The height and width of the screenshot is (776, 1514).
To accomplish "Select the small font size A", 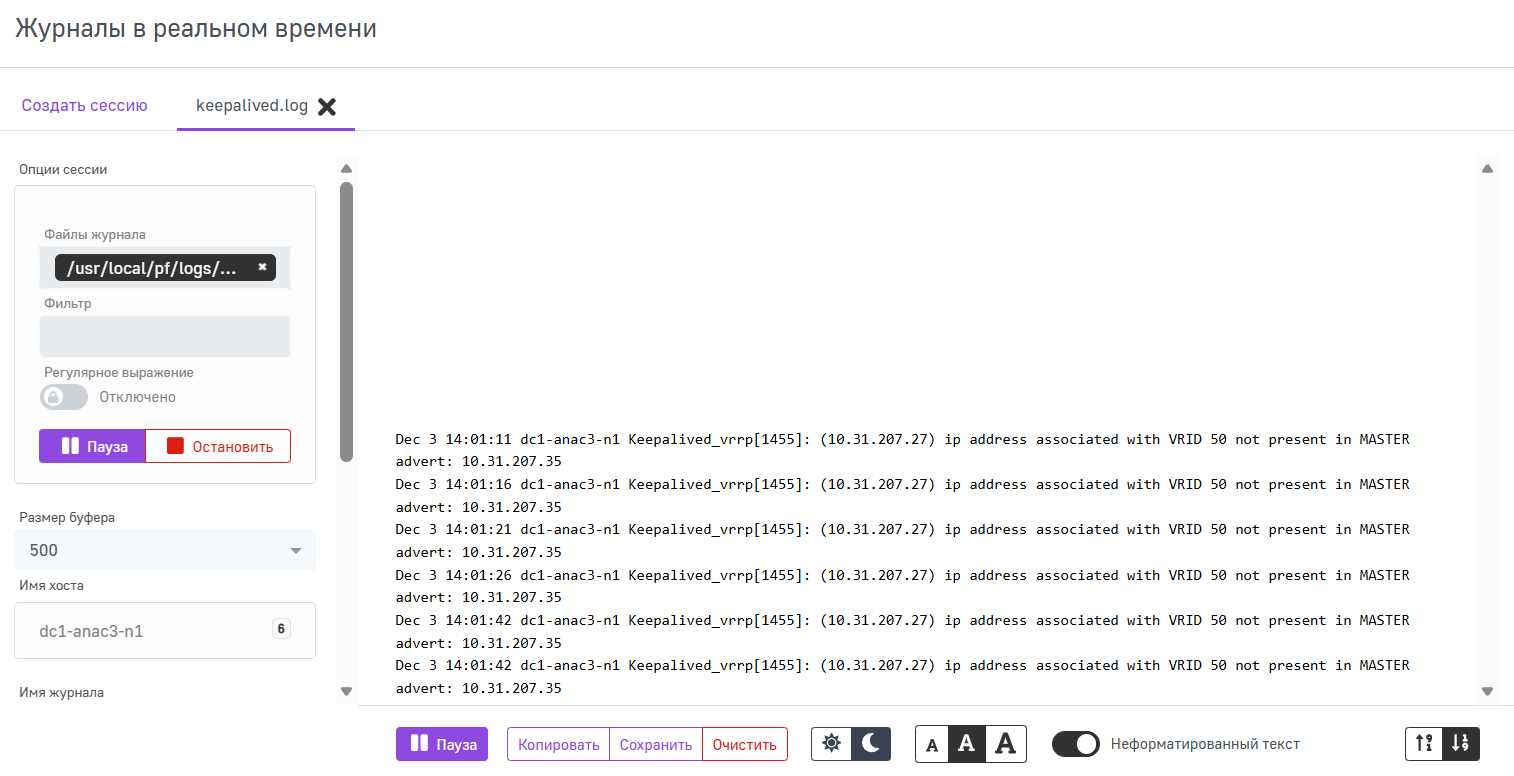I will click(x=932, y=745).
